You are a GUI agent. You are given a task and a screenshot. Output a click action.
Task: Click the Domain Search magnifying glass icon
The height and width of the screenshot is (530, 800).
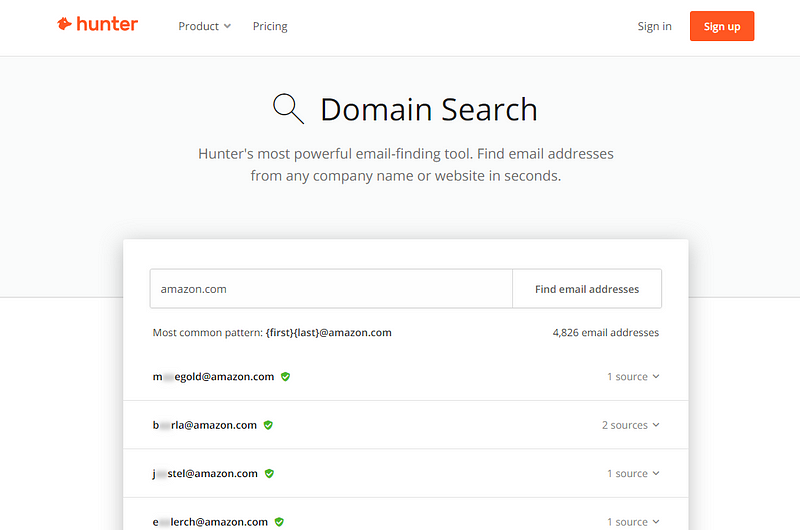289,108
